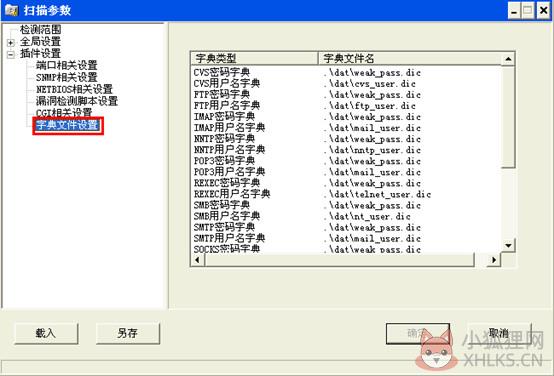Click the 字典文件名 column header

tap(409, 58)
